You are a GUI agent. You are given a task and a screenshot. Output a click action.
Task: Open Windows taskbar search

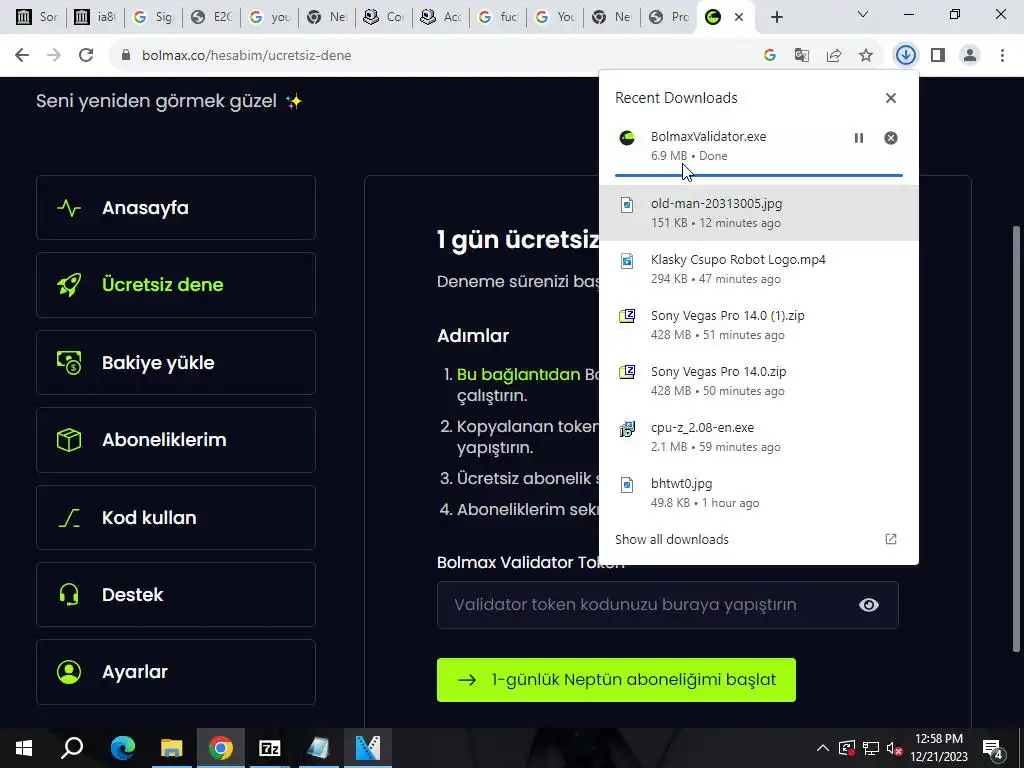click(x=72, y=748)
